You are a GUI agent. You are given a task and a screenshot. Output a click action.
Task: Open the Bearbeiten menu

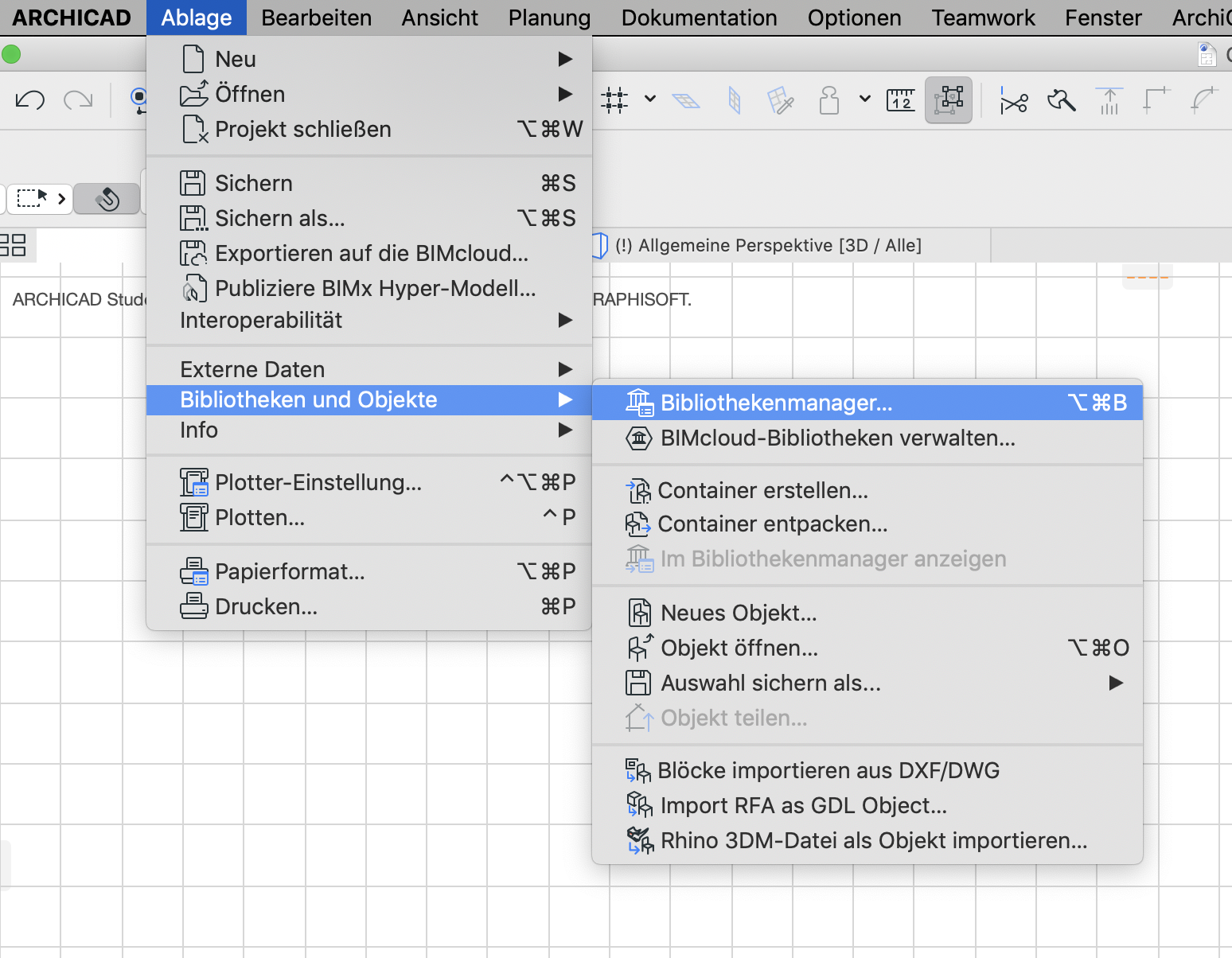click(316, 18)
